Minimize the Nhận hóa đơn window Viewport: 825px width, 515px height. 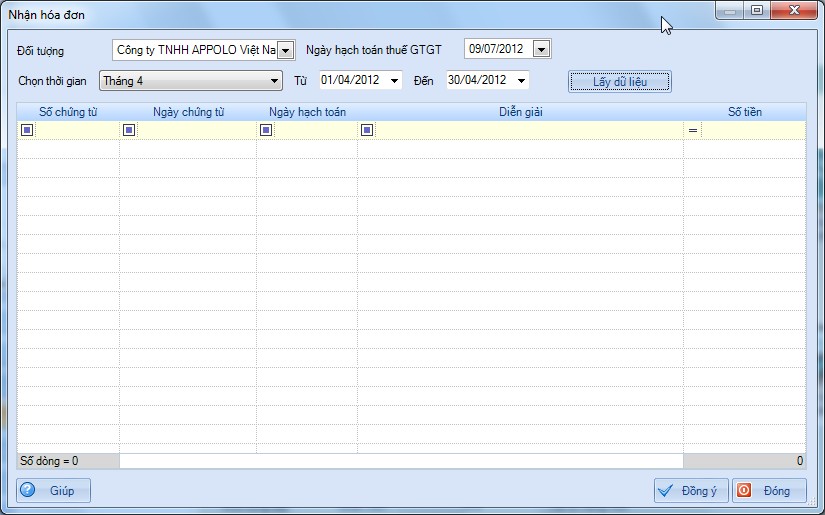click(730, 11)
